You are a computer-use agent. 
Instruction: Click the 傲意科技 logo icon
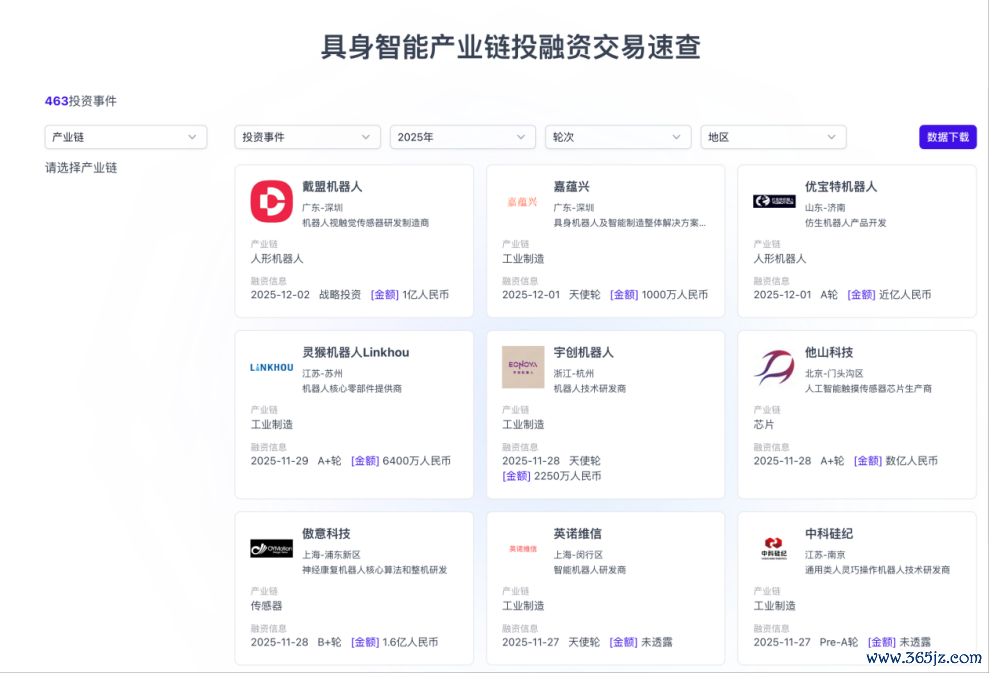pos(271,548)
